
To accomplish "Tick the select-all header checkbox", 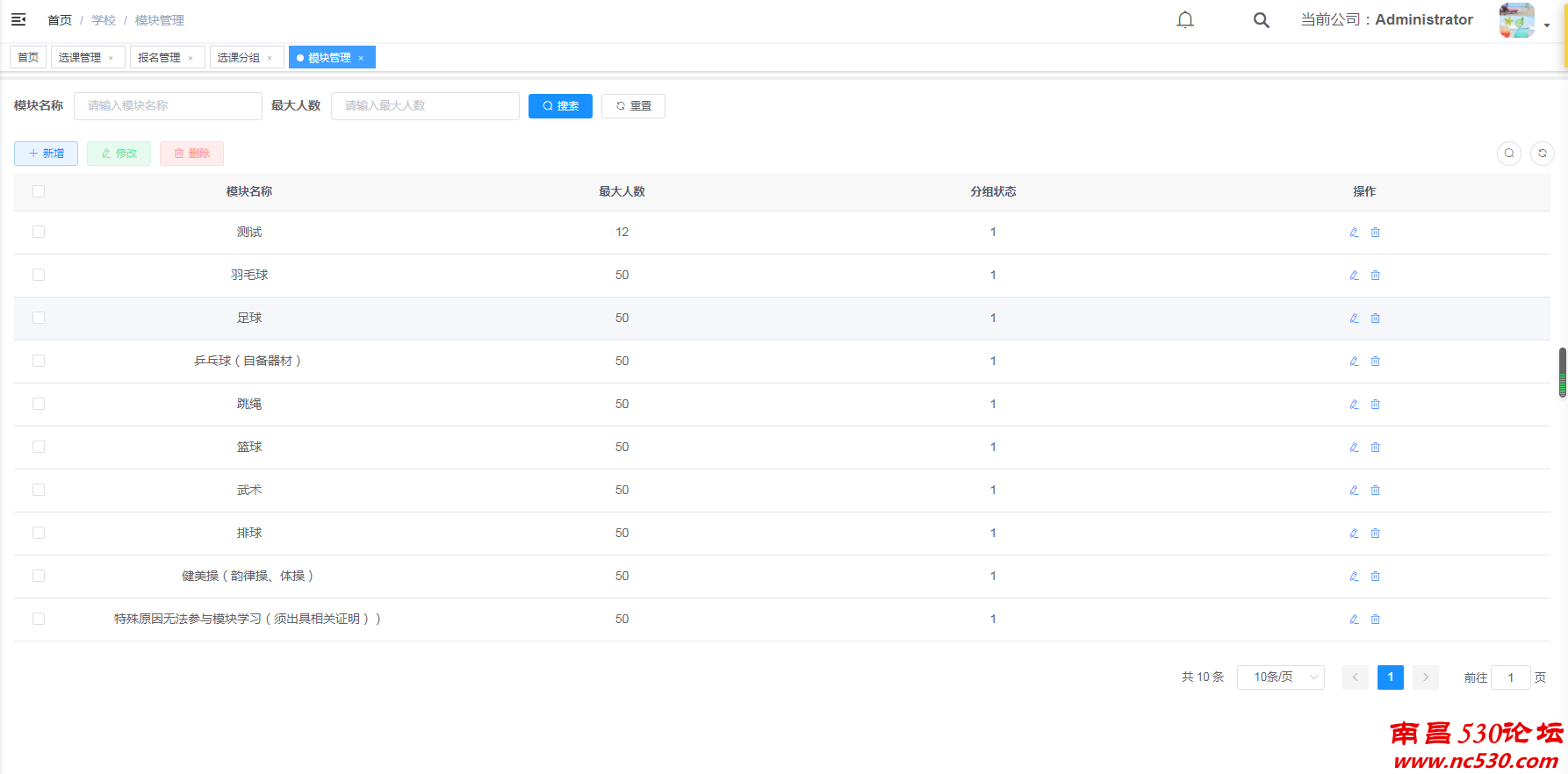I will 39,191.
